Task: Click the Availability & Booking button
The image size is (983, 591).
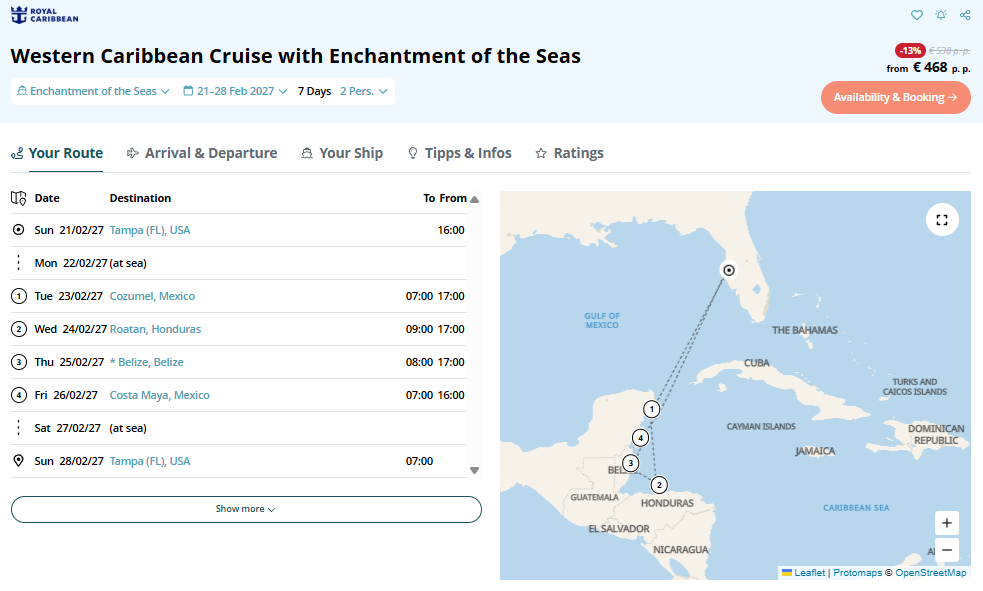Action: 895,97
